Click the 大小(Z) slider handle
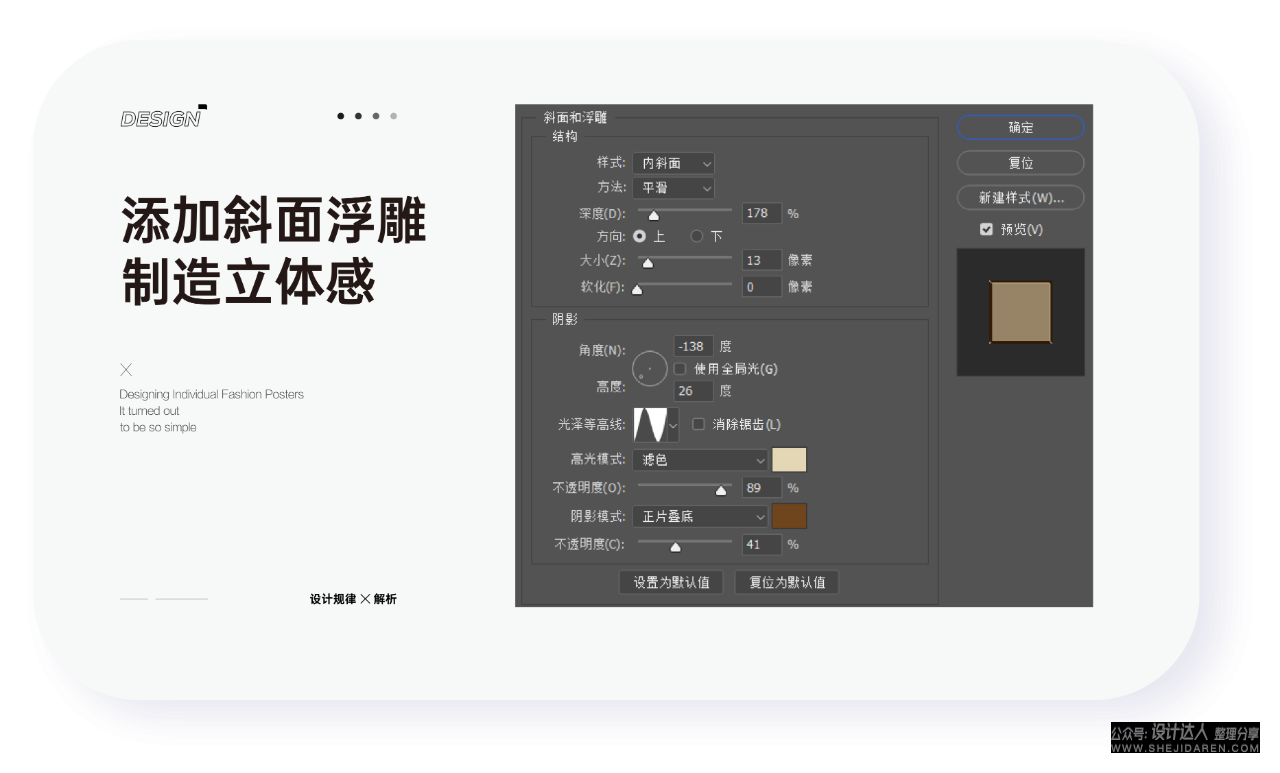The height and width of the screenshot is (773, 1280). click(x=647, y=264)
